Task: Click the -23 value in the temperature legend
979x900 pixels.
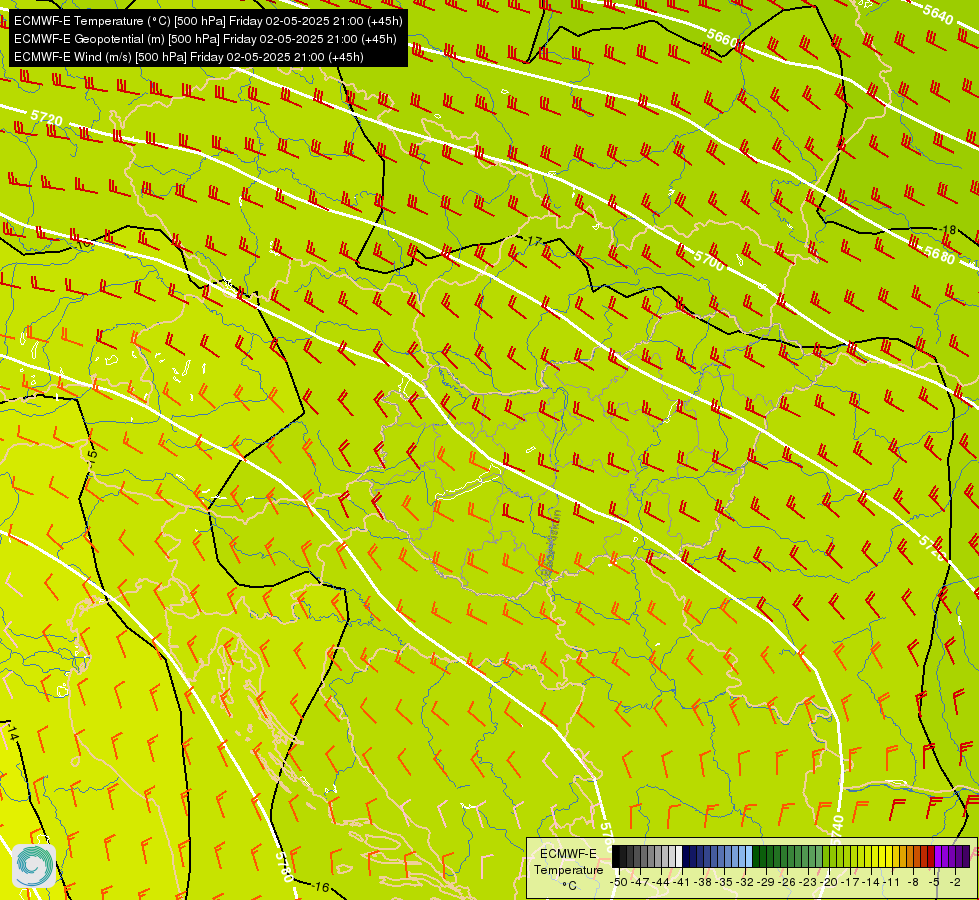Action: point(808,883)
